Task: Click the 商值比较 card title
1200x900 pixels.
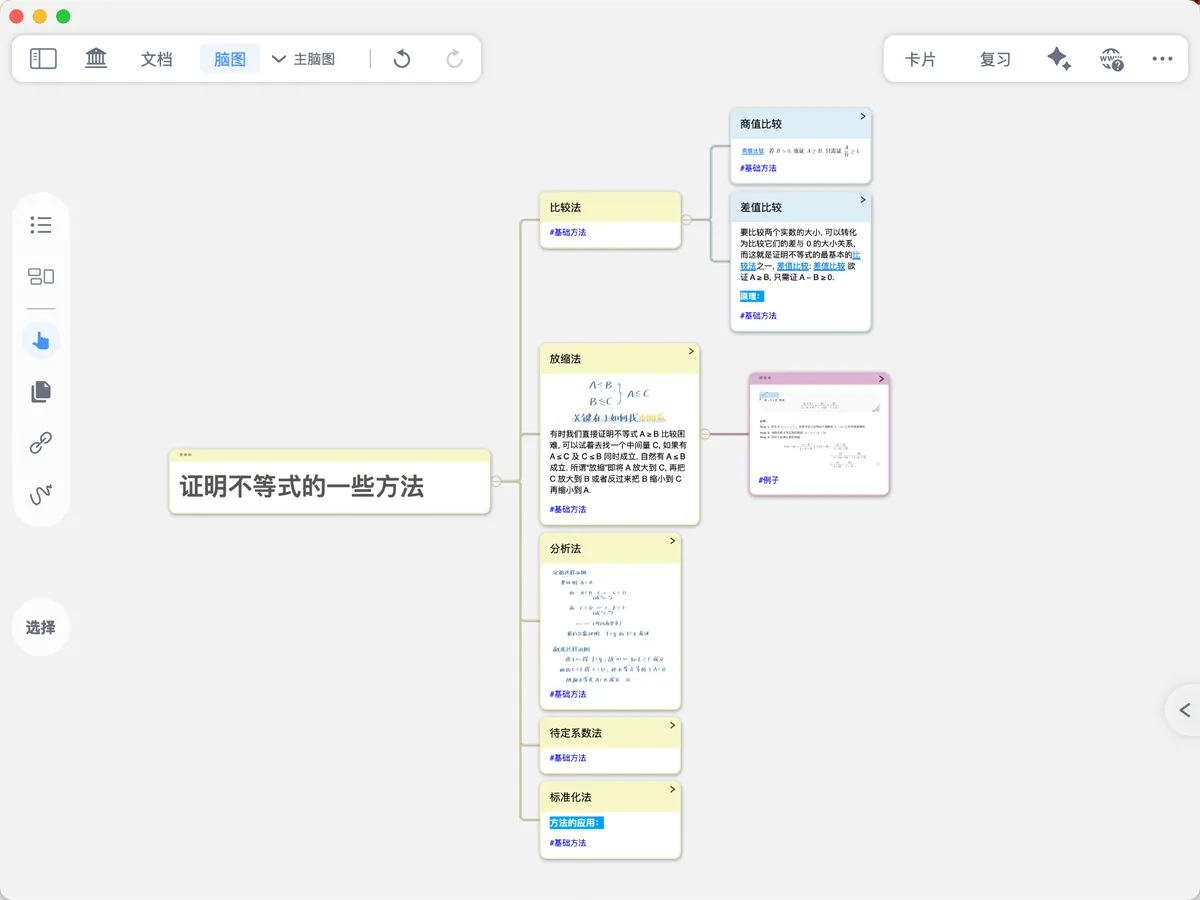Action: tap(761, 124)
